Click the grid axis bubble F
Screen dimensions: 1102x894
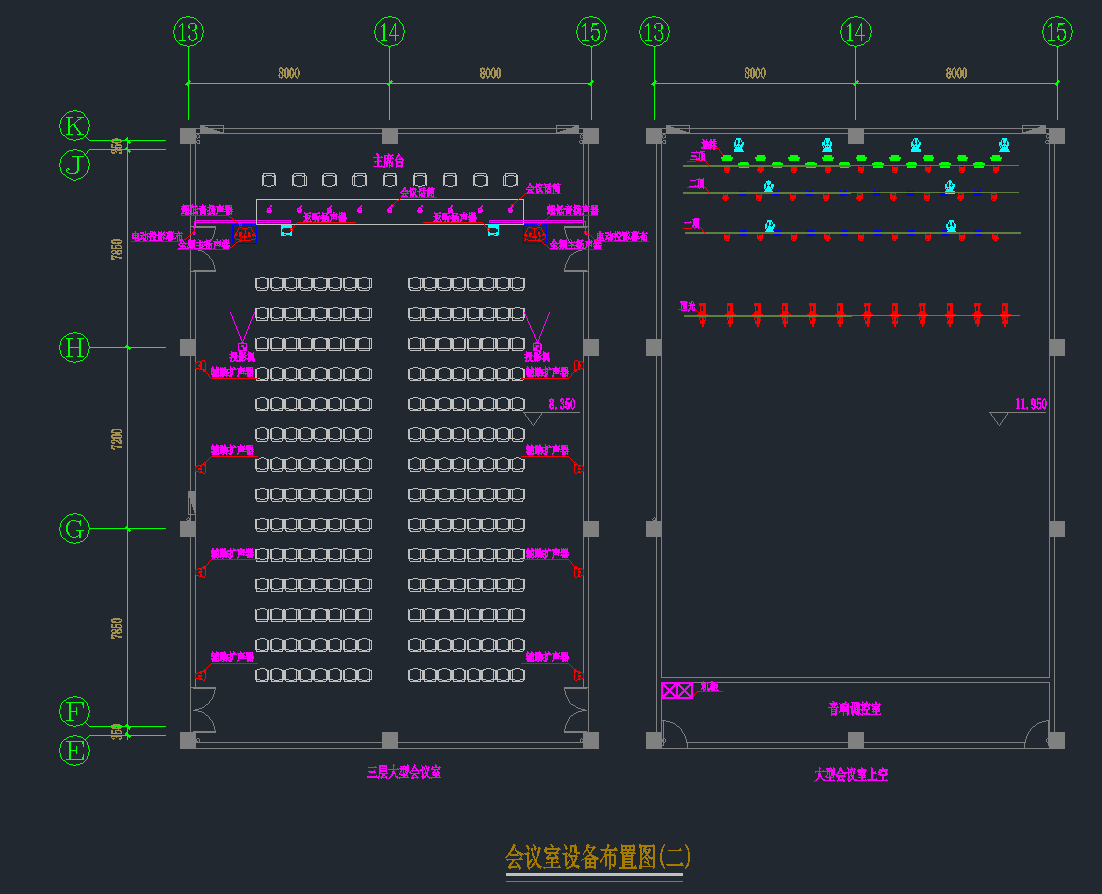click(74, 713)
